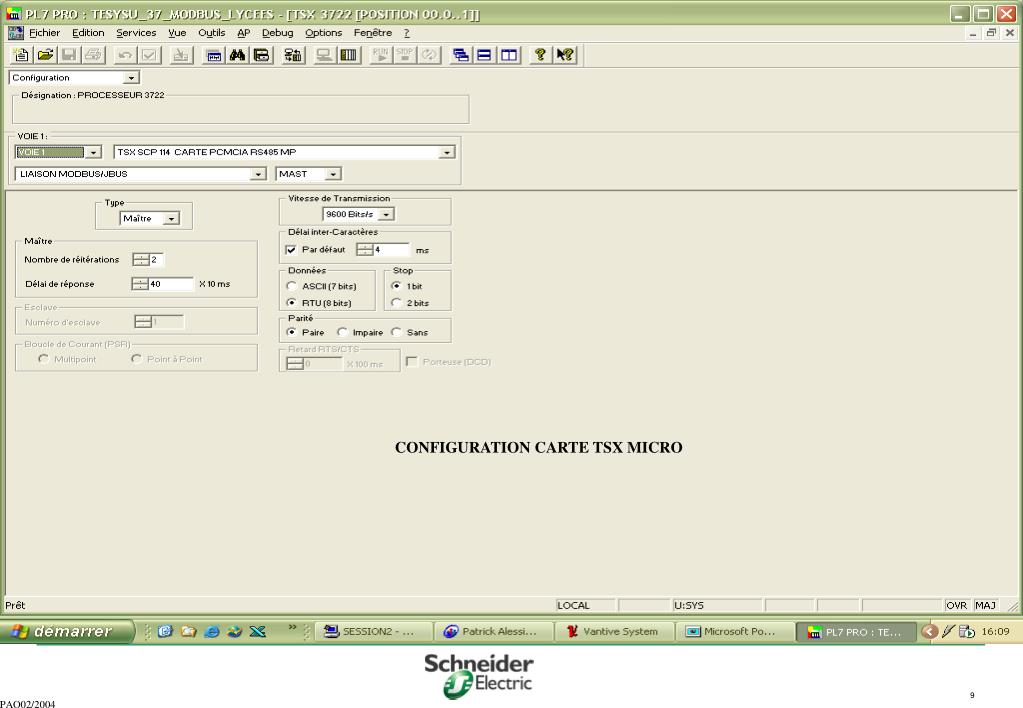1023x708 pixels.
Task: Click the Nombre de réitérations stepper
Action: (141, 260)
